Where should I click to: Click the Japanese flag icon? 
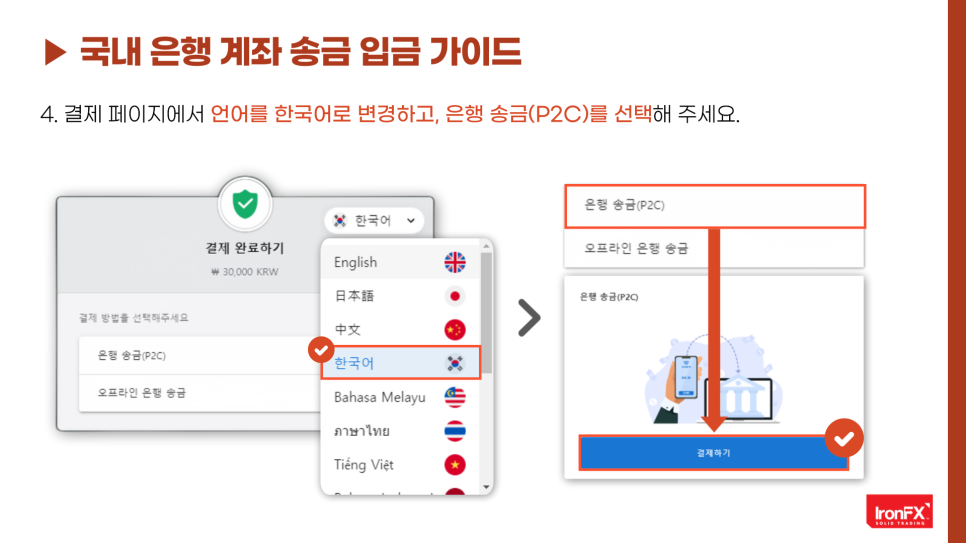click(x=455, y=296)
